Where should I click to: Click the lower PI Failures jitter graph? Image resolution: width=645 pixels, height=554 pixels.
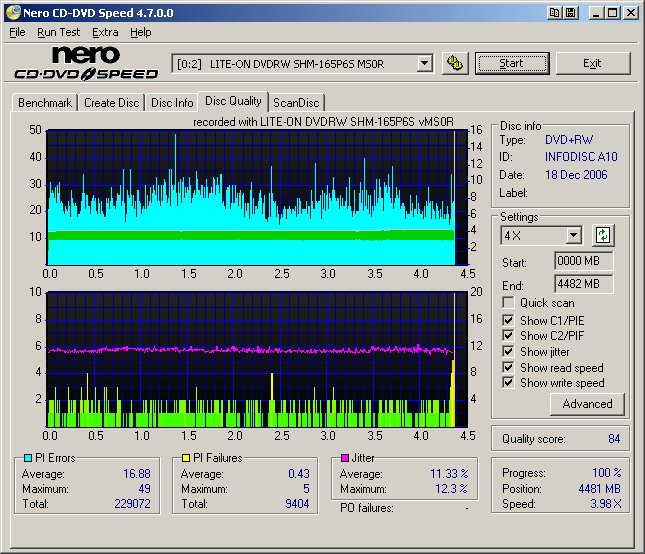[257, 360]
